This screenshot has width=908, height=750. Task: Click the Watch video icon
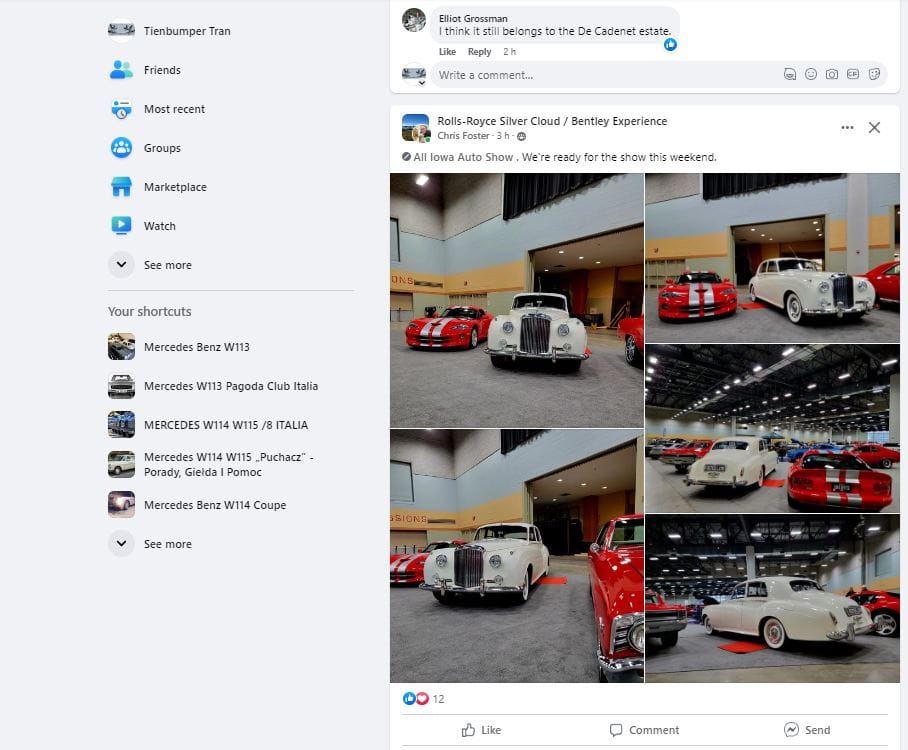(121, 226)
